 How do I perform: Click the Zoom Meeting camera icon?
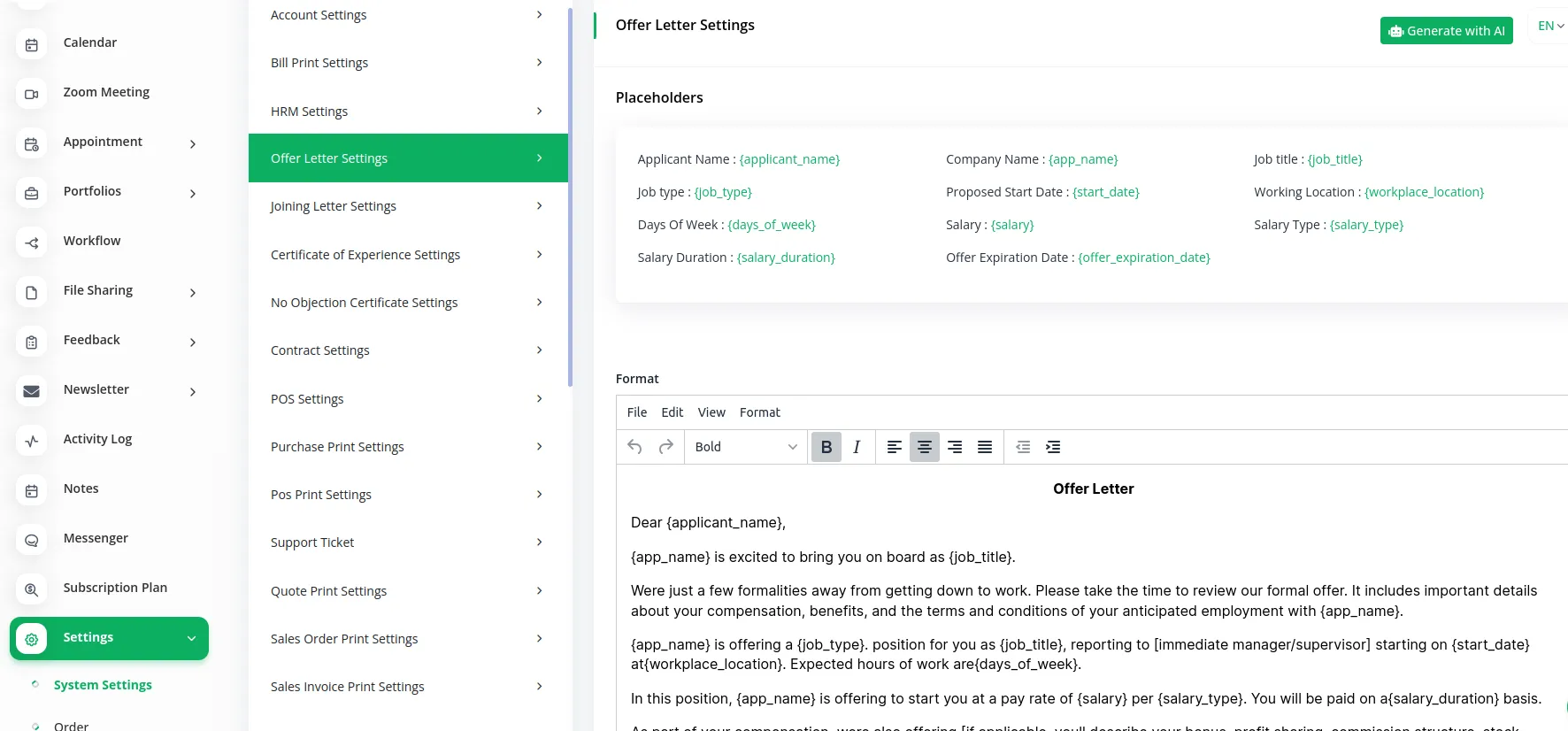pyautogui.click(x=32, y=94)
